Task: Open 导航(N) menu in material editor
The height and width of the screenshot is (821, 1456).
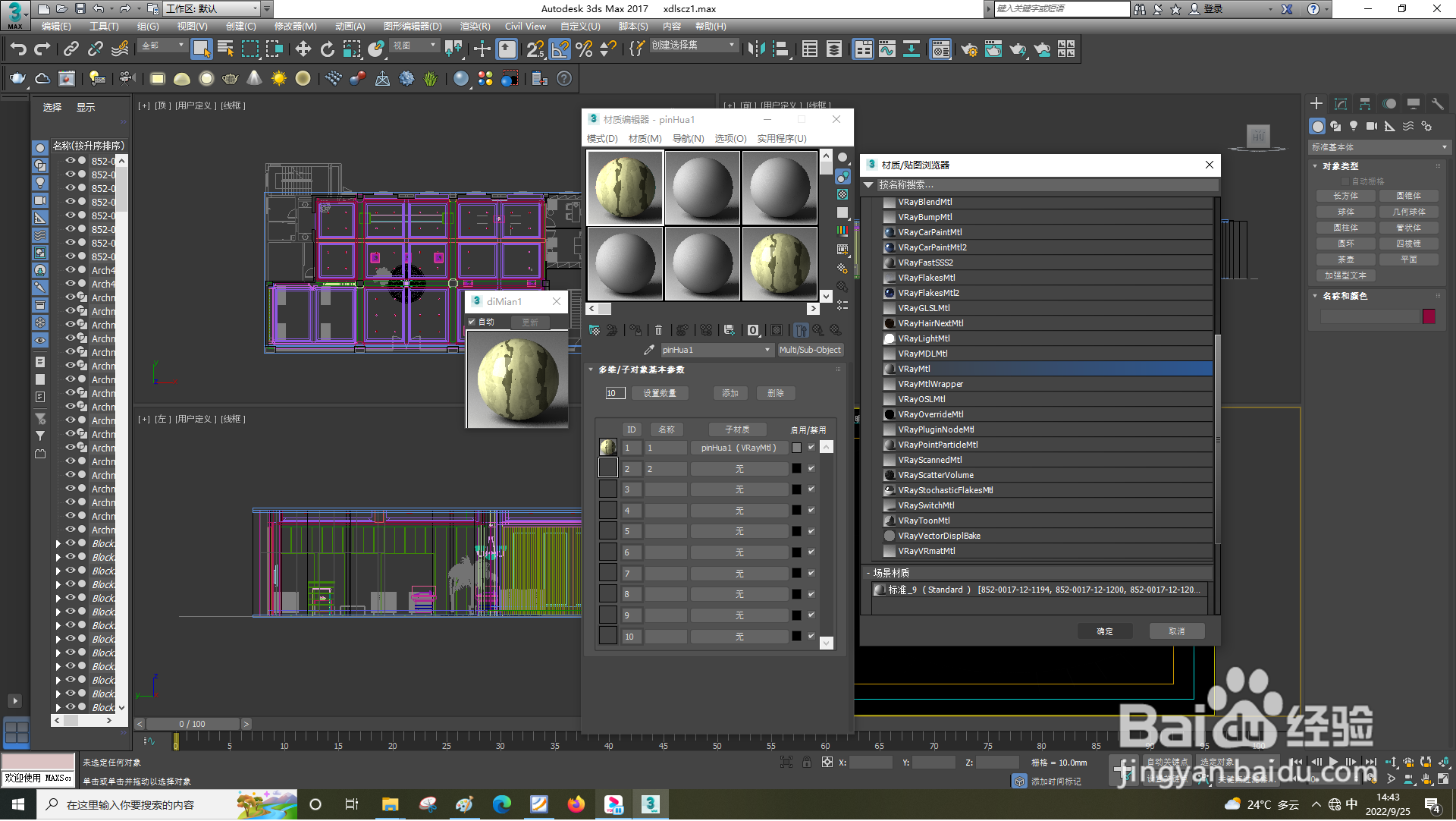Action: tap(688, 139)
